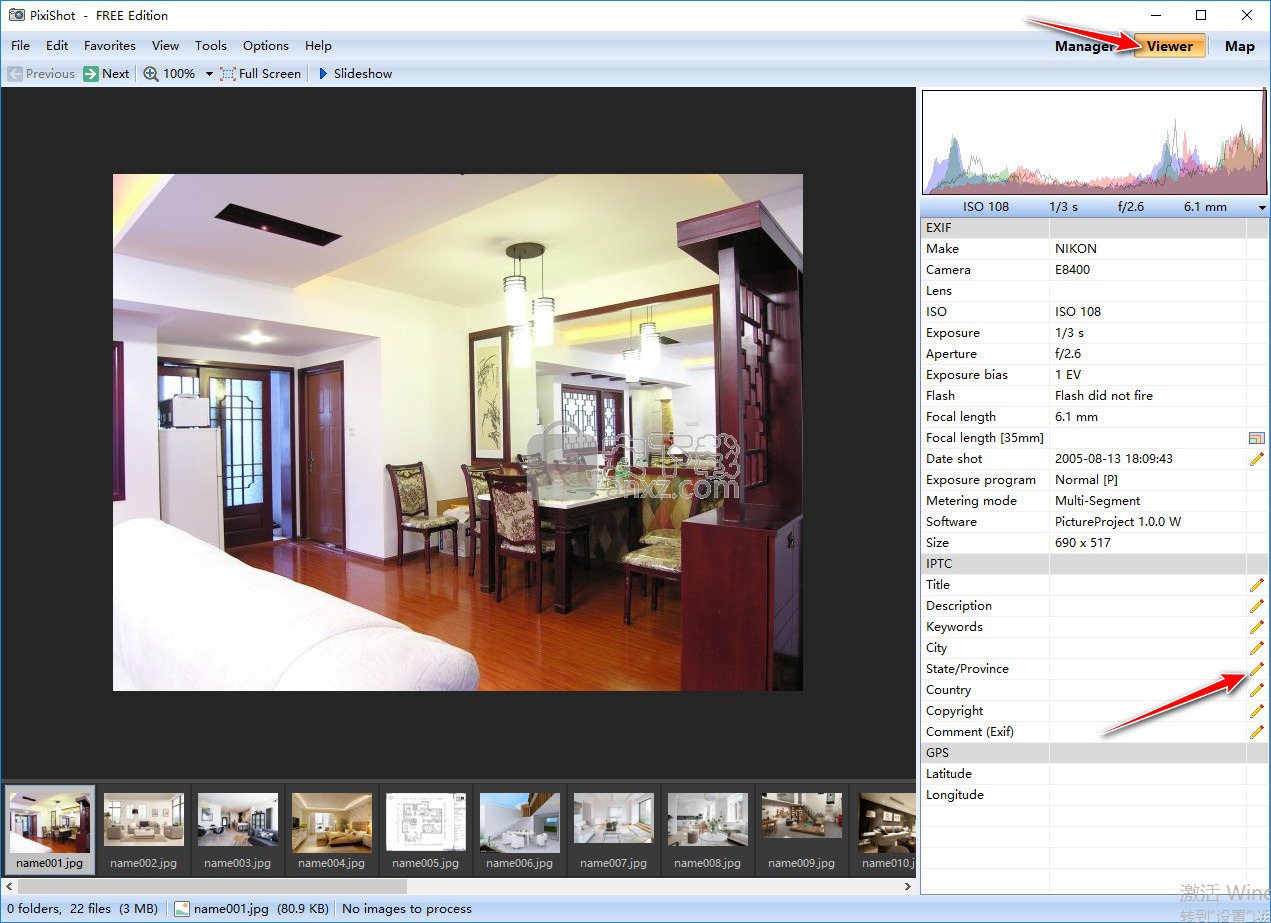Viewport: 1271px width, 923px height.
Task: Click status text "0 folders, 22 files"
Action: (58, 909)
